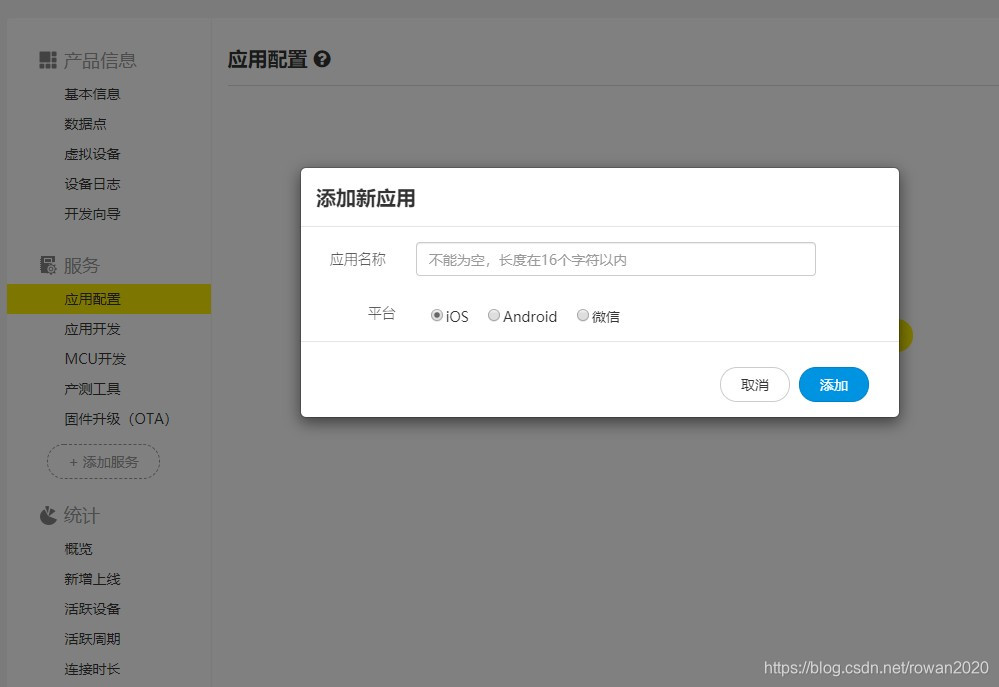Open the 数据点 page
Viewport: 999px width, 687px height.
(x=85, y=123)
